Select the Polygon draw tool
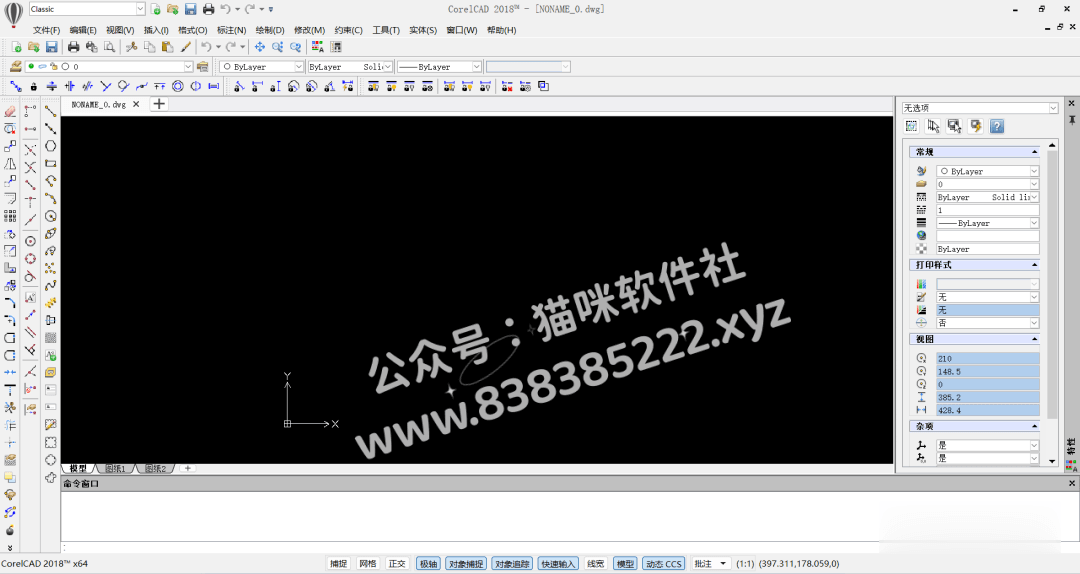Viewport: 1080px width, 574px height. [x=50, y=146]
